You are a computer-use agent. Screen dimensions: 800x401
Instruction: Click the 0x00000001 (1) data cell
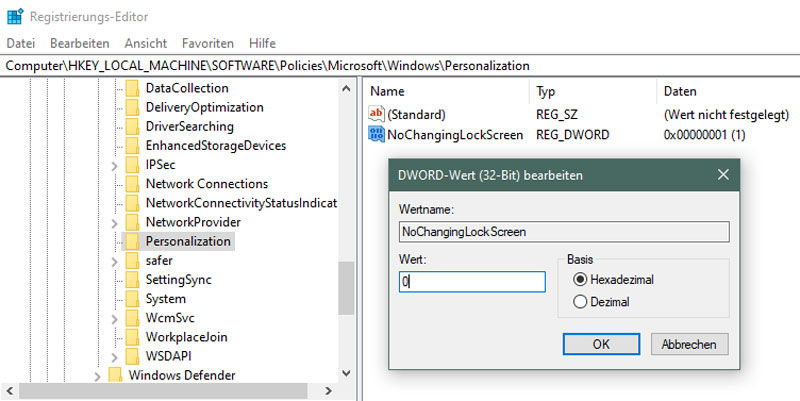705,135
